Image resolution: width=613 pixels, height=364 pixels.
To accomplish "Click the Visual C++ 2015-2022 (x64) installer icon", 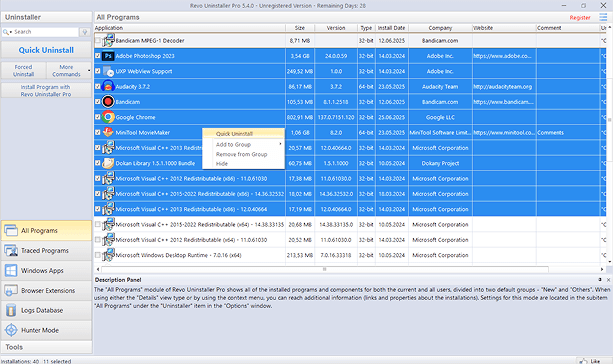I will pos(108,224).
